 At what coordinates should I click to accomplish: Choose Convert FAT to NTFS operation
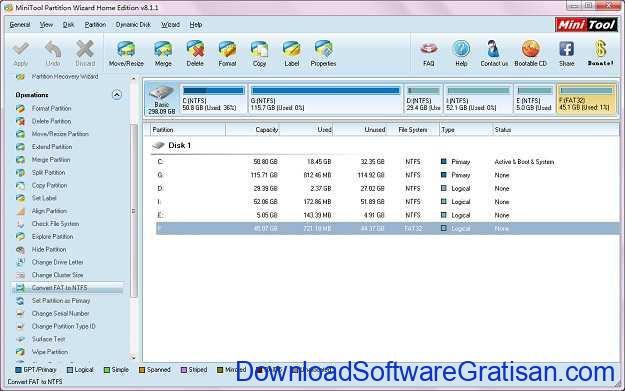pos(59,288)
